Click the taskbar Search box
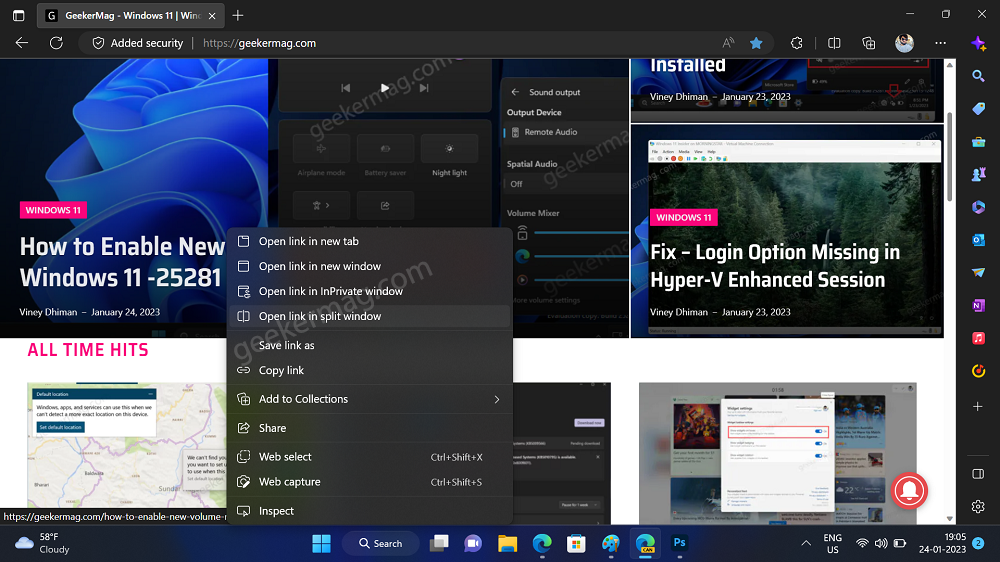1000x562 pixels. (381, 544)
